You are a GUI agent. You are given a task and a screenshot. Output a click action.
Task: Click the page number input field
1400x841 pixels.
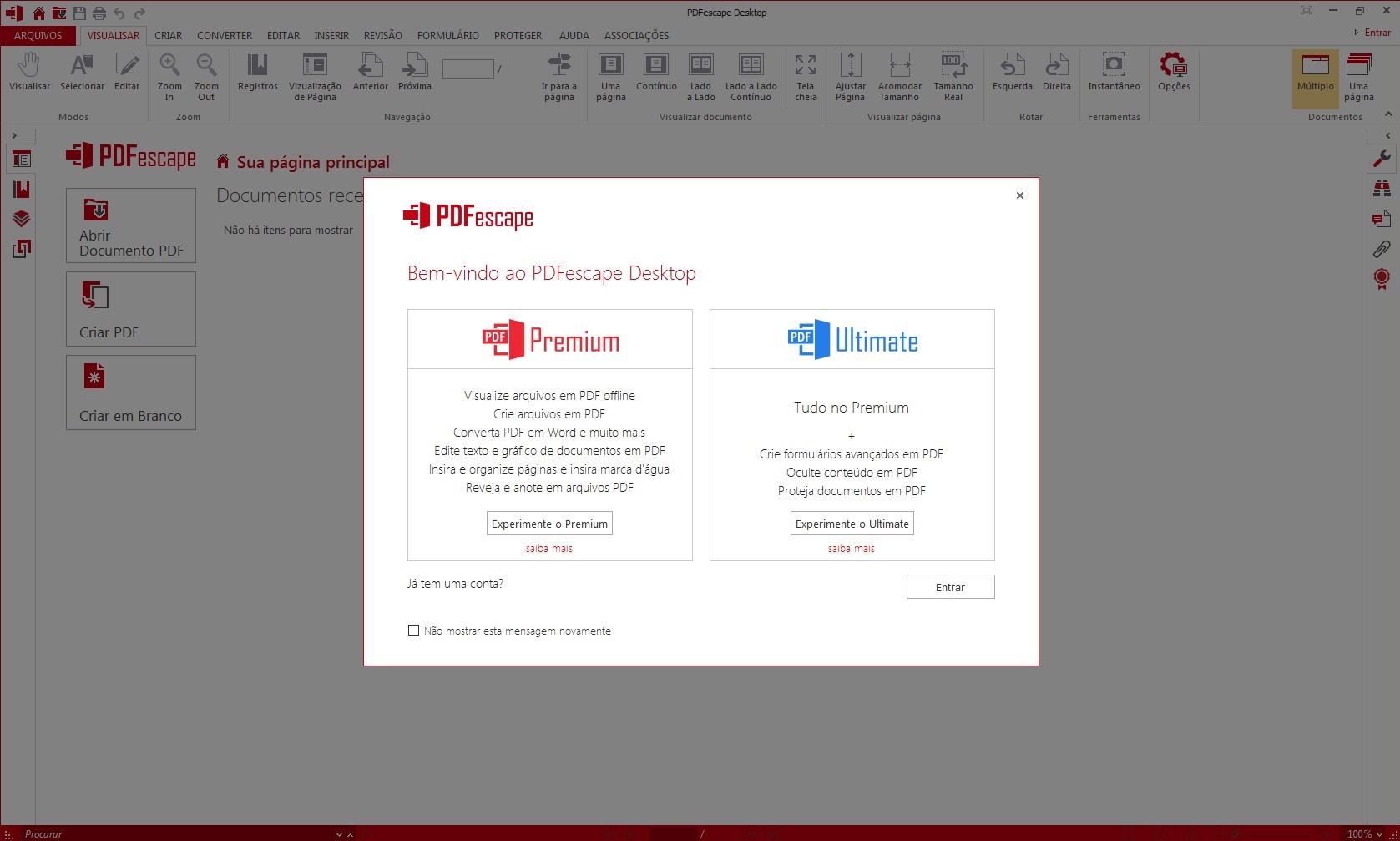click(468, 69)
